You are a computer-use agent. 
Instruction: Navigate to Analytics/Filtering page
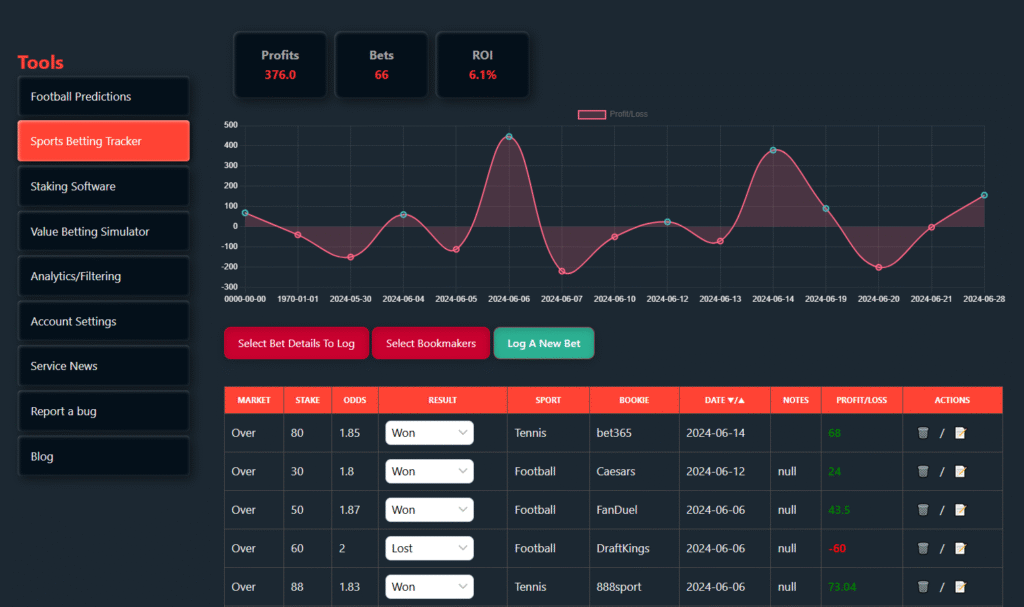[x=103, y=277]
